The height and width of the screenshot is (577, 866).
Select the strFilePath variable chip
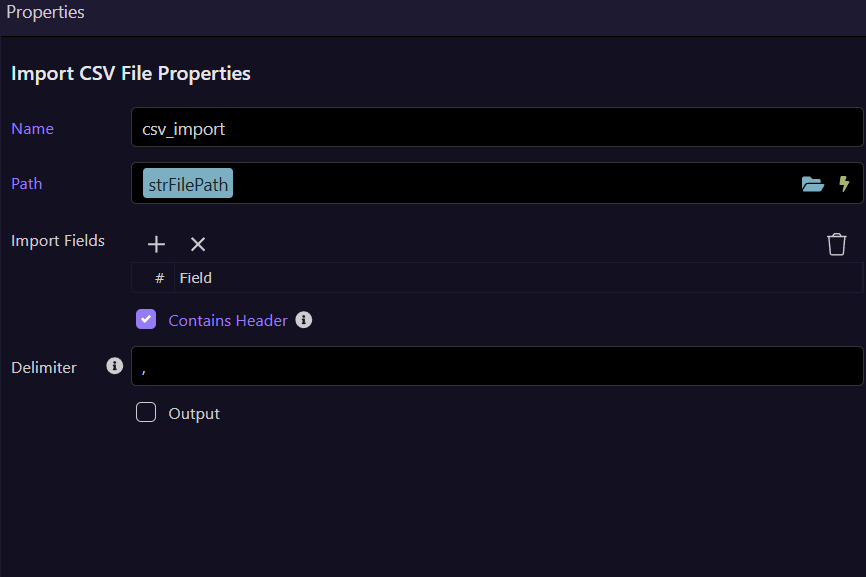pyautogui.click(x=188, y=184)
